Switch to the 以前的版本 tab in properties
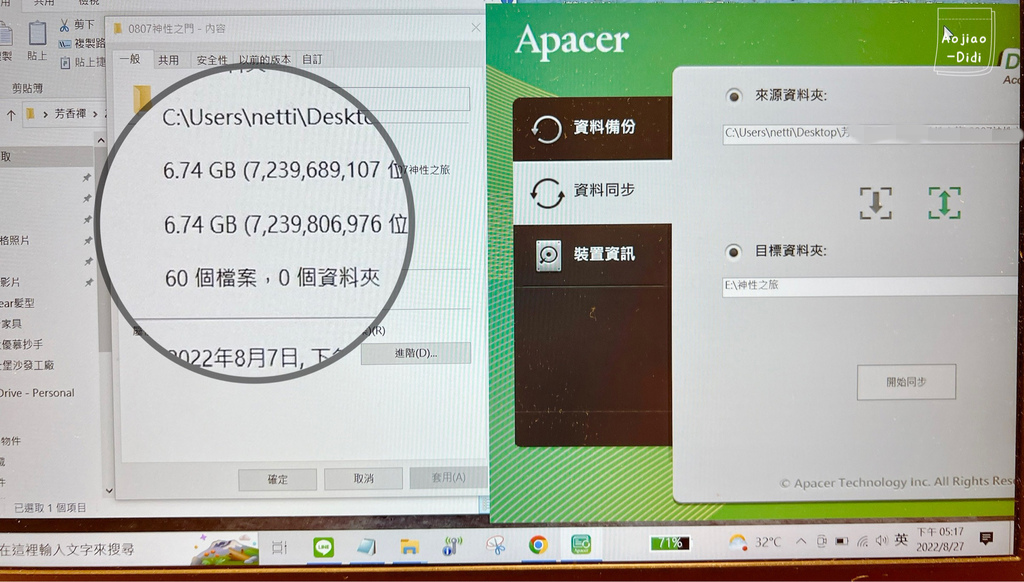 tap(264, 59)
